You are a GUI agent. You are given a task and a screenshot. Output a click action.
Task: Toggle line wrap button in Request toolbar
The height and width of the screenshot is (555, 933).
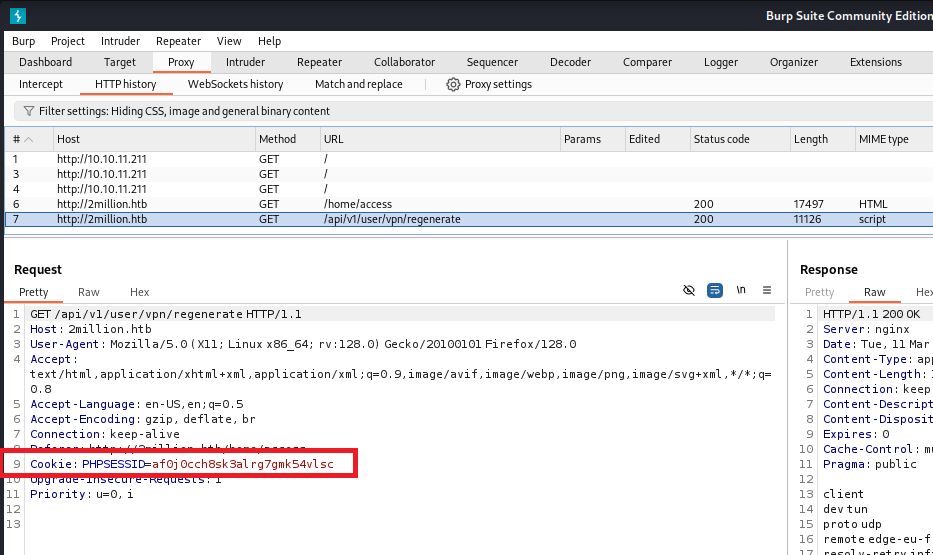715,290
